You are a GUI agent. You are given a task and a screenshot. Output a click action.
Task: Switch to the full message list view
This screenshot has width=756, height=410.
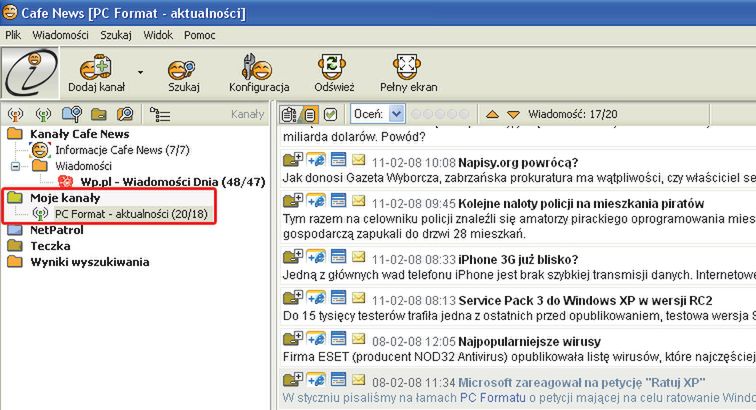pyautogui.click(x=289, y=114)
